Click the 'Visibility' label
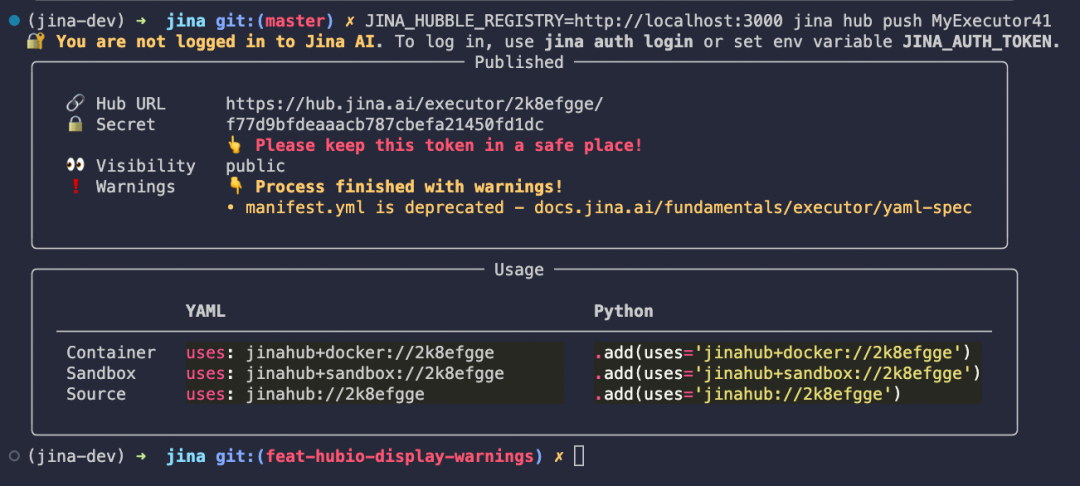 point(145,166)
